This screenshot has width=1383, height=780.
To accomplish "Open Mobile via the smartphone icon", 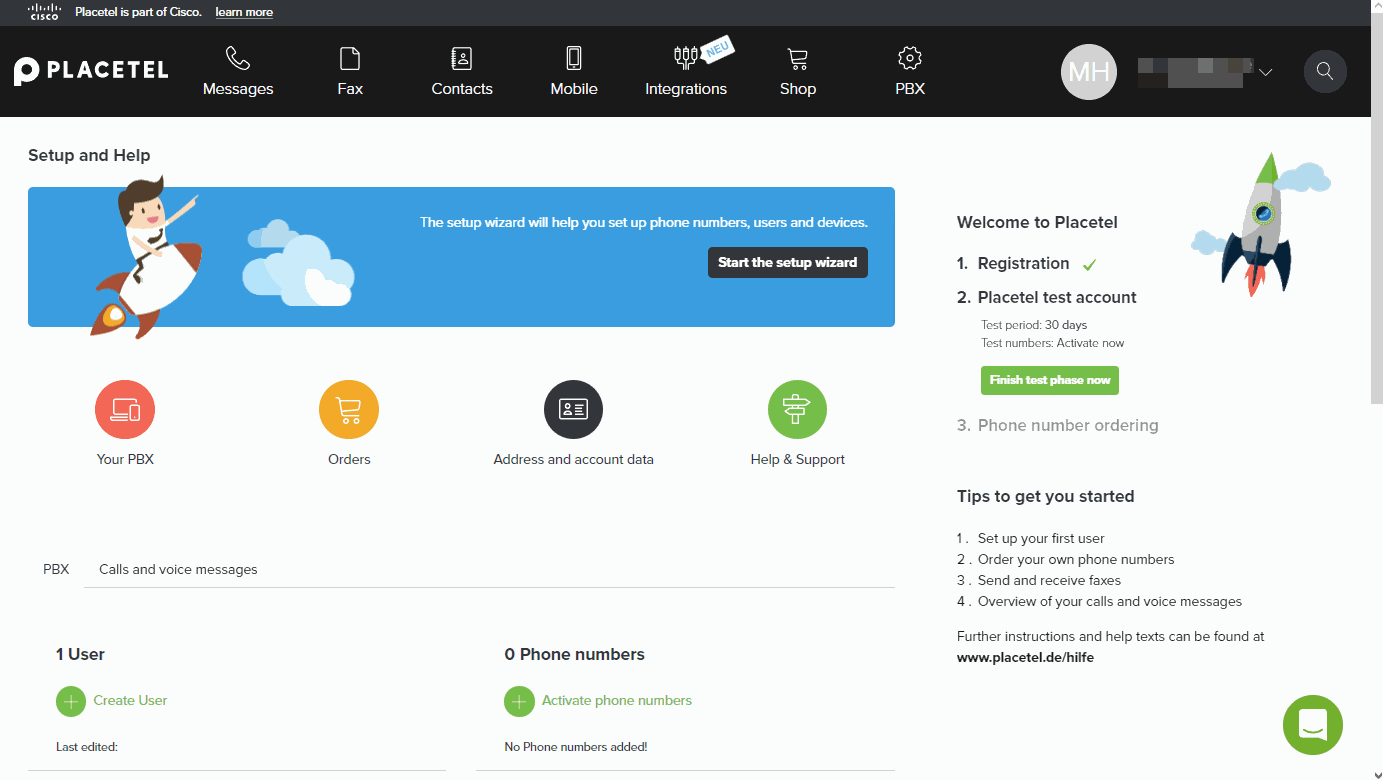I will point(574,58).
